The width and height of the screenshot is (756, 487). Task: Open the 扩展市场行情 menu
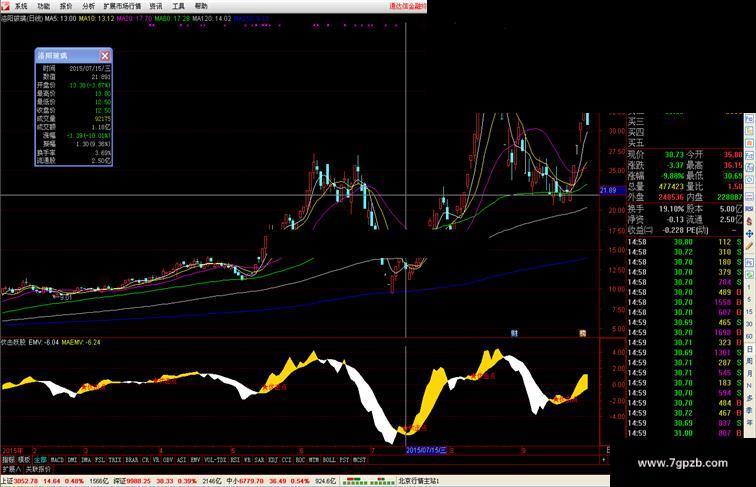122,6
